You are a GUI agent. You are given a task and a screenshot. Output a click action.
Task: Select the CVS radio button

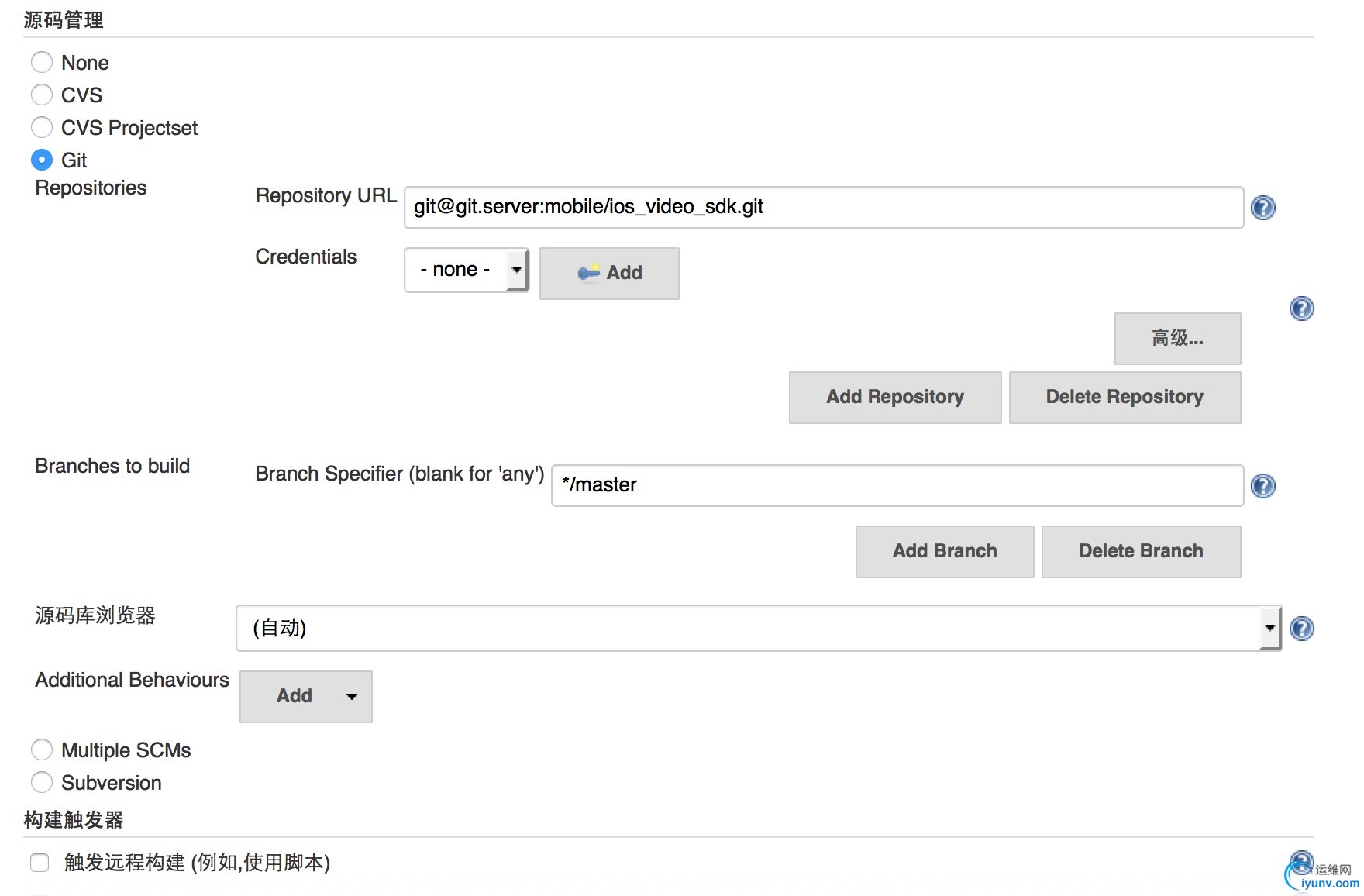(x=42, y=95)
